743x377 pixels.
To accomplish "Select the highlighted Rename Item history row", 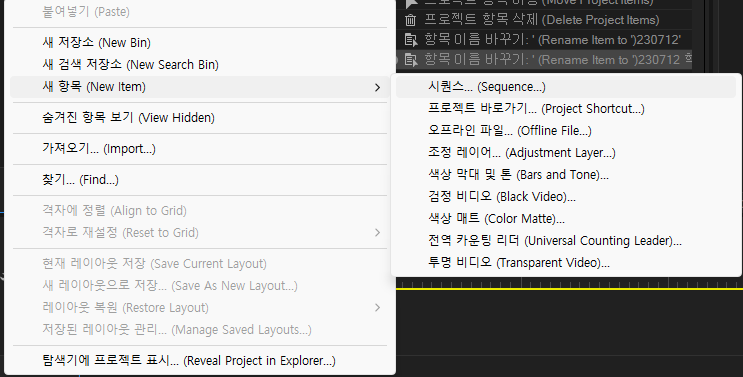I will click(544, 60).
